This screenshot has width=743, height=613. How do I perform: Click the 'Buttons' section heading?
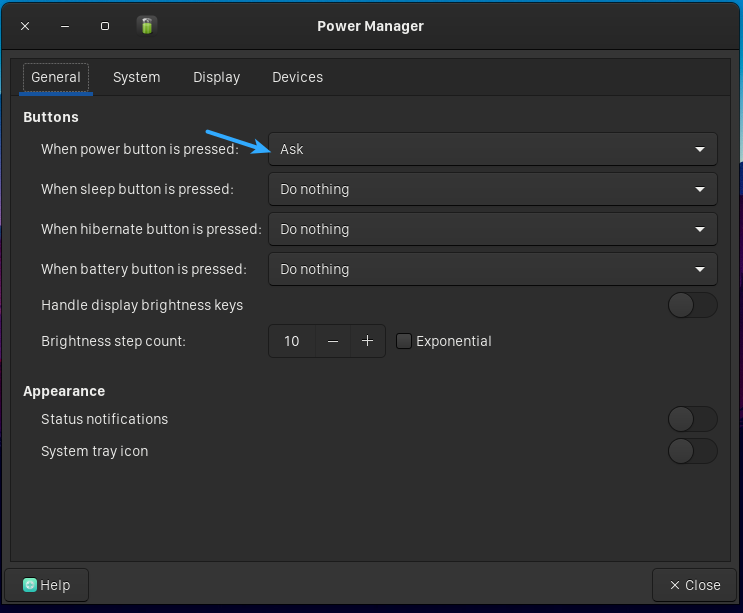click(51, 117)
